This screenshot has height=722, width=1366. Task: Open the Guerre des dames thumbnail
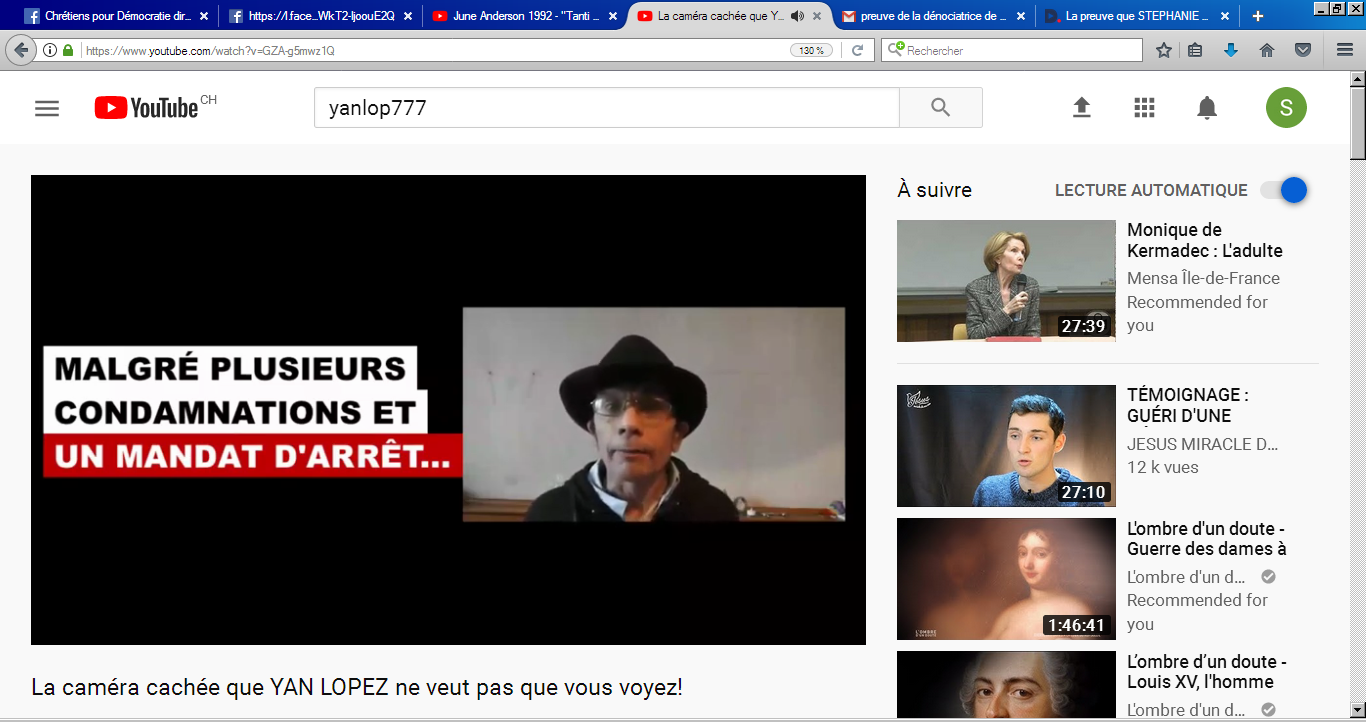[x=1006, y=579]
